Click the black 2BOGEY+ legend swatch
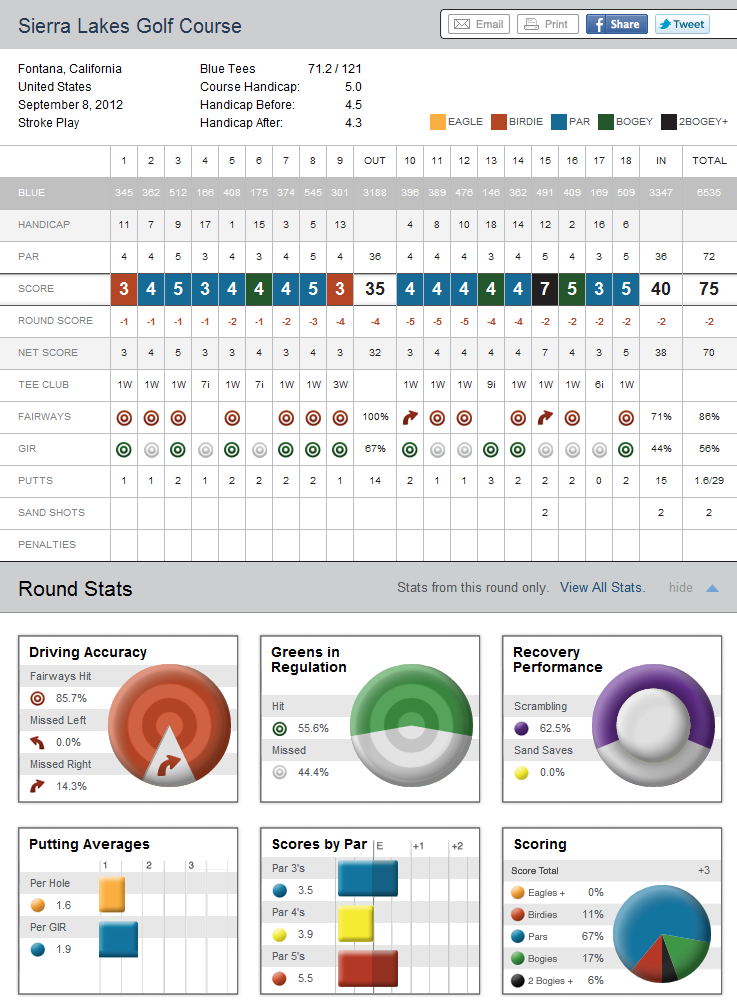 [668, 122]
